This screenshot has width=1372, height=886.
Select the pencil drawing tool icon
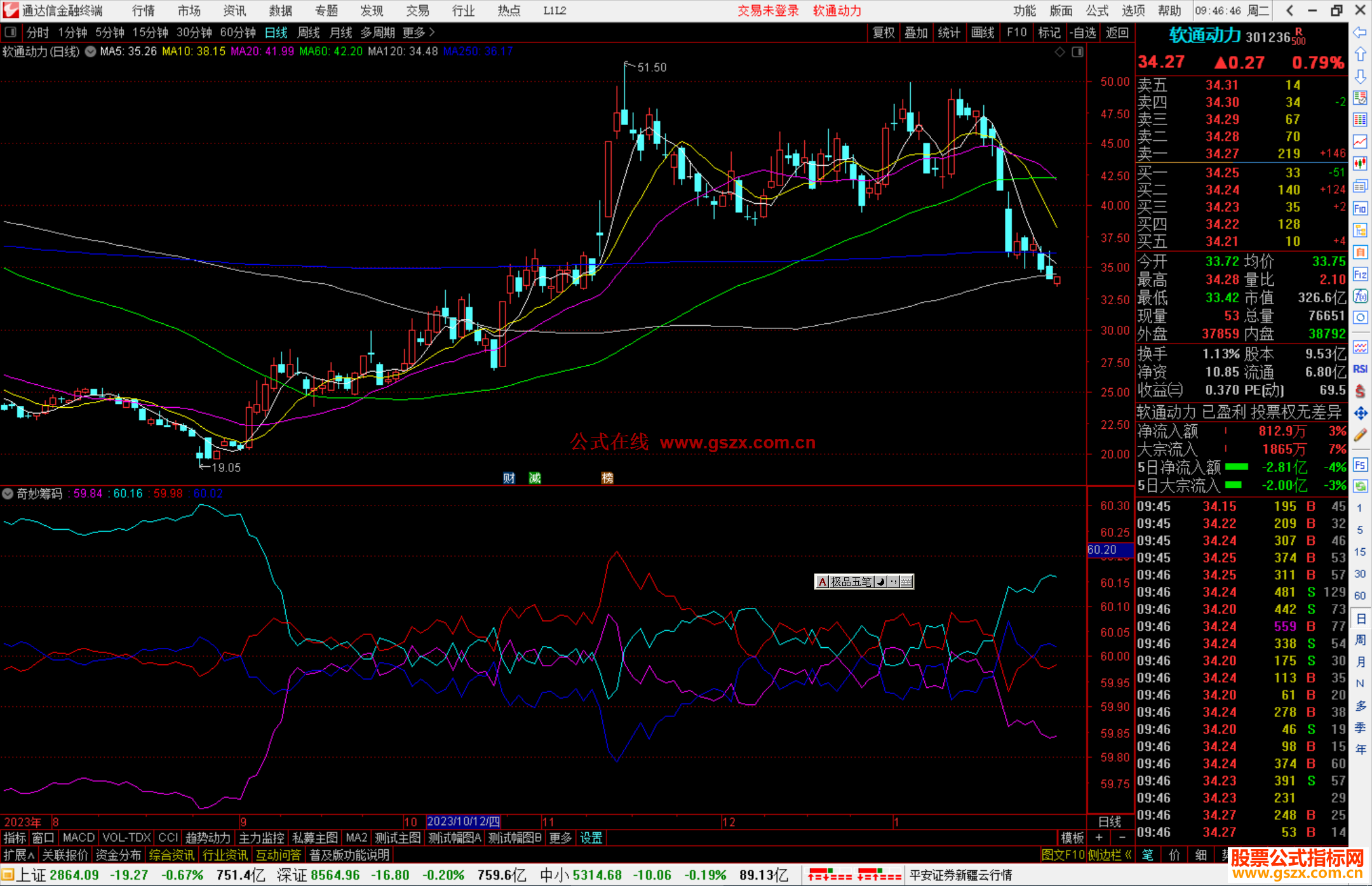[x=1360, y=435]
